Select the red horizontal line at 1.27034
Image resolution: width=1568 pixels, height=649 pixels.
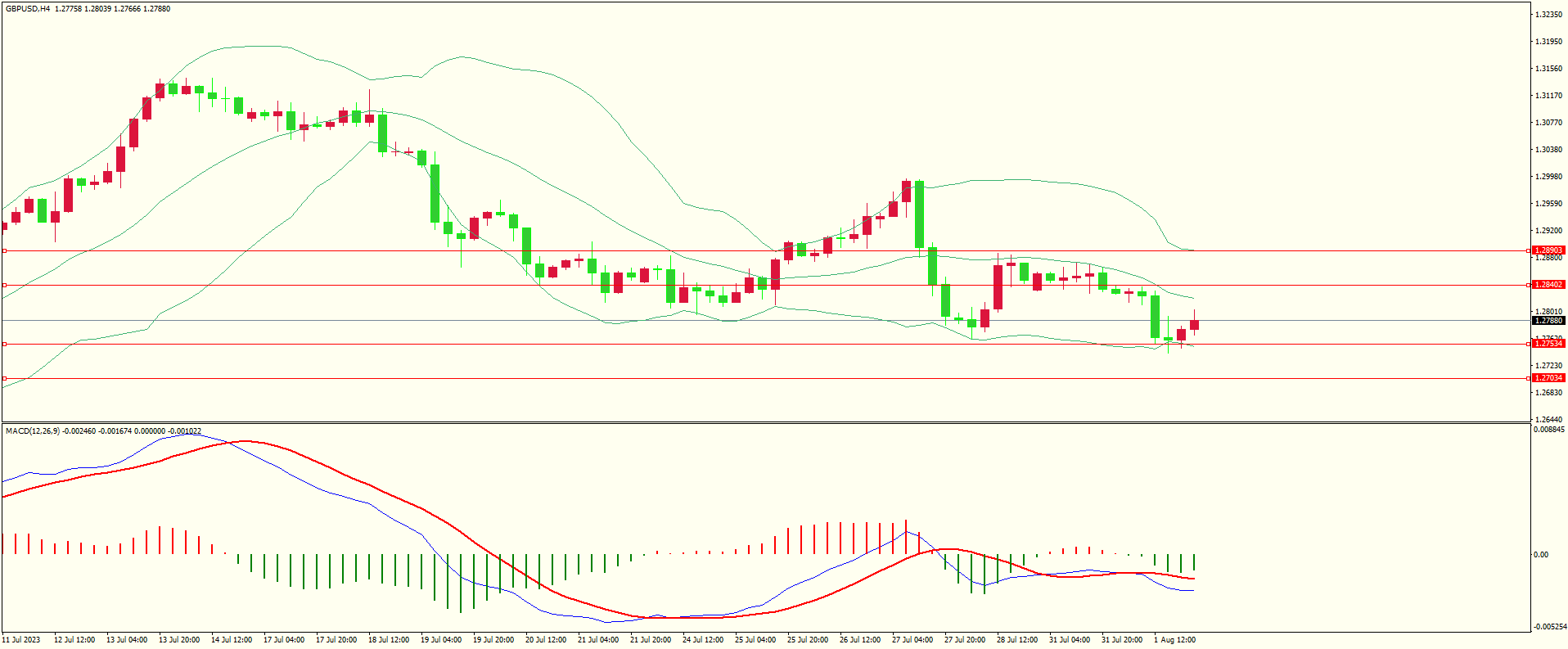(x=765, y=378)
